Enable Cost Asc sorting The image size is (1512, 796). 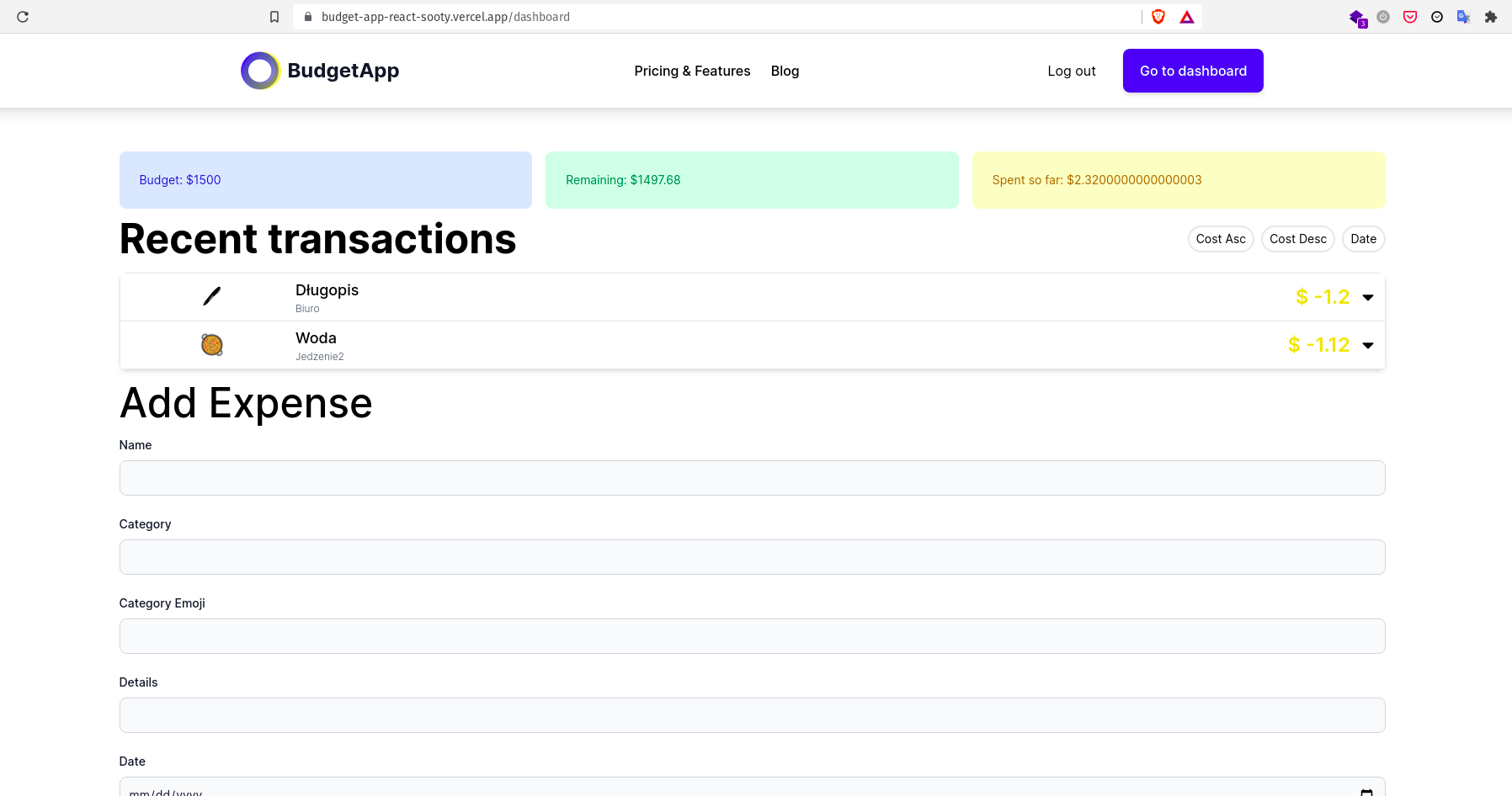(x=1220, y=239)
